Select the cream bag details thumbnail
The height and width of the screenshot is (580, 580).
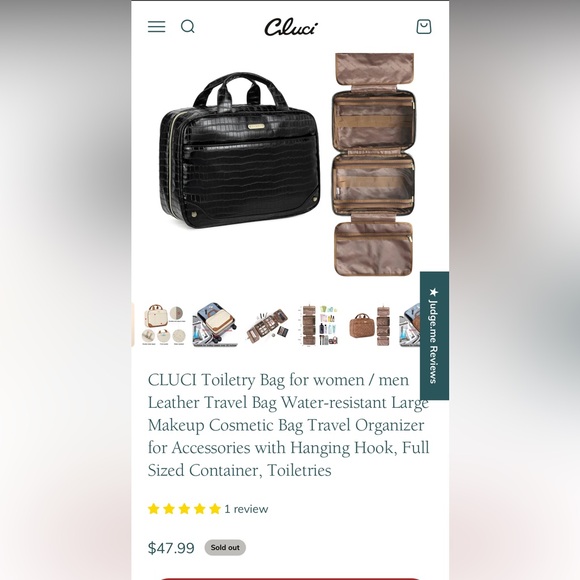163,326
